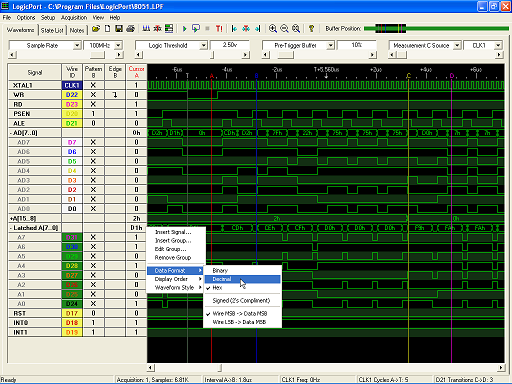
Task: Click the blue waveform signals toolbar icon
Action: (146, 29)
